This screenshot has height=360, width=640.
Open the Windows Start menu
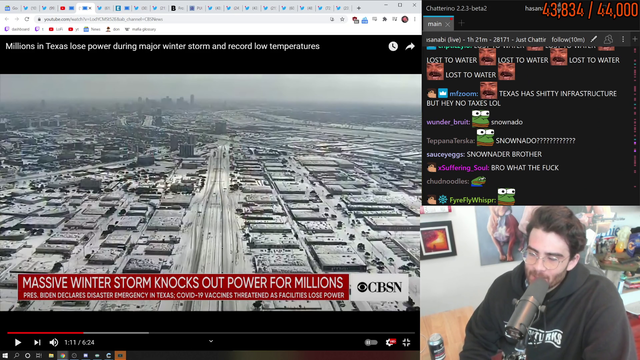5,356
